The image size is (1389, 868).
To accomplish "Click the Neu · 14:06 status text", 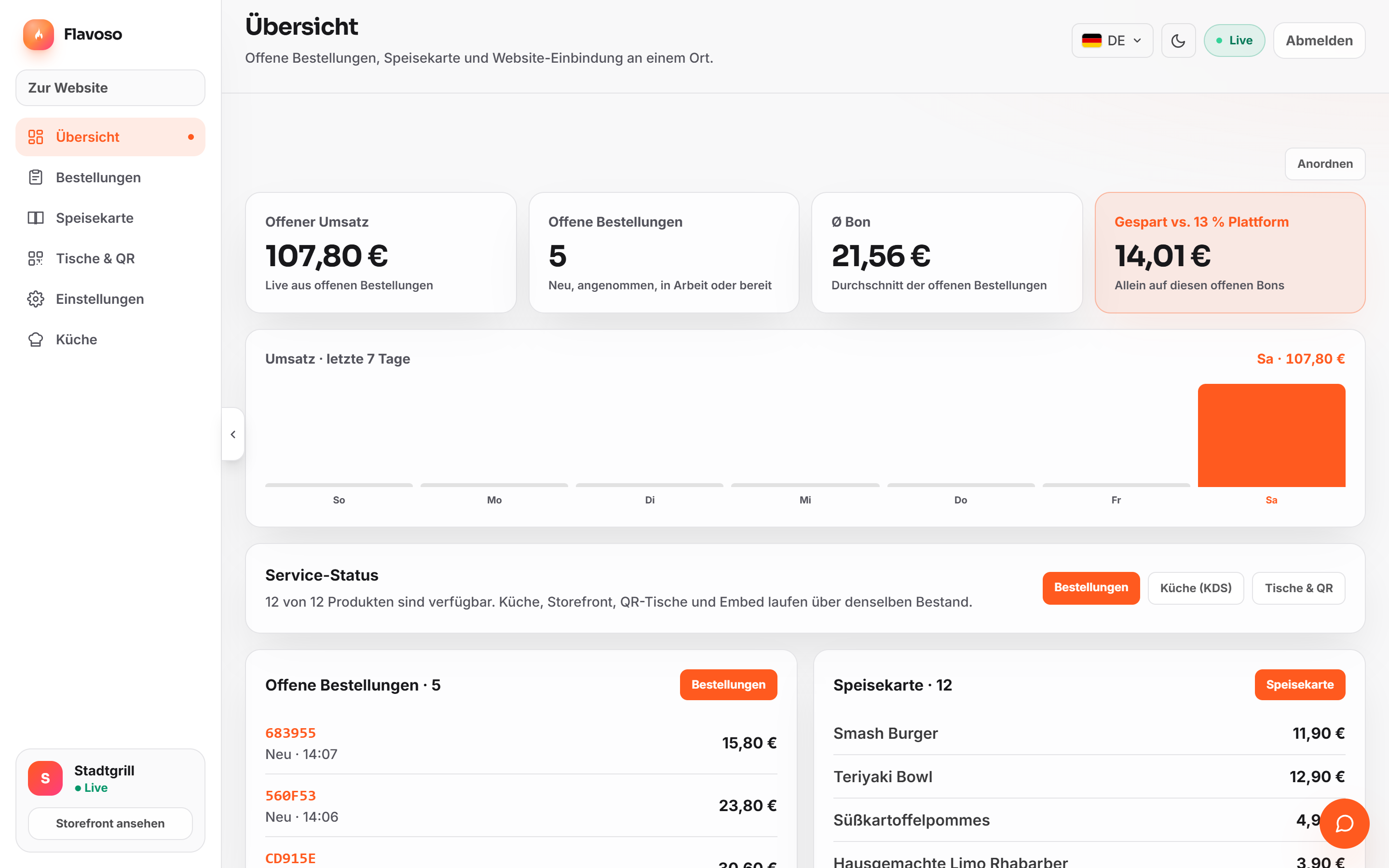I will pos(302,817).
